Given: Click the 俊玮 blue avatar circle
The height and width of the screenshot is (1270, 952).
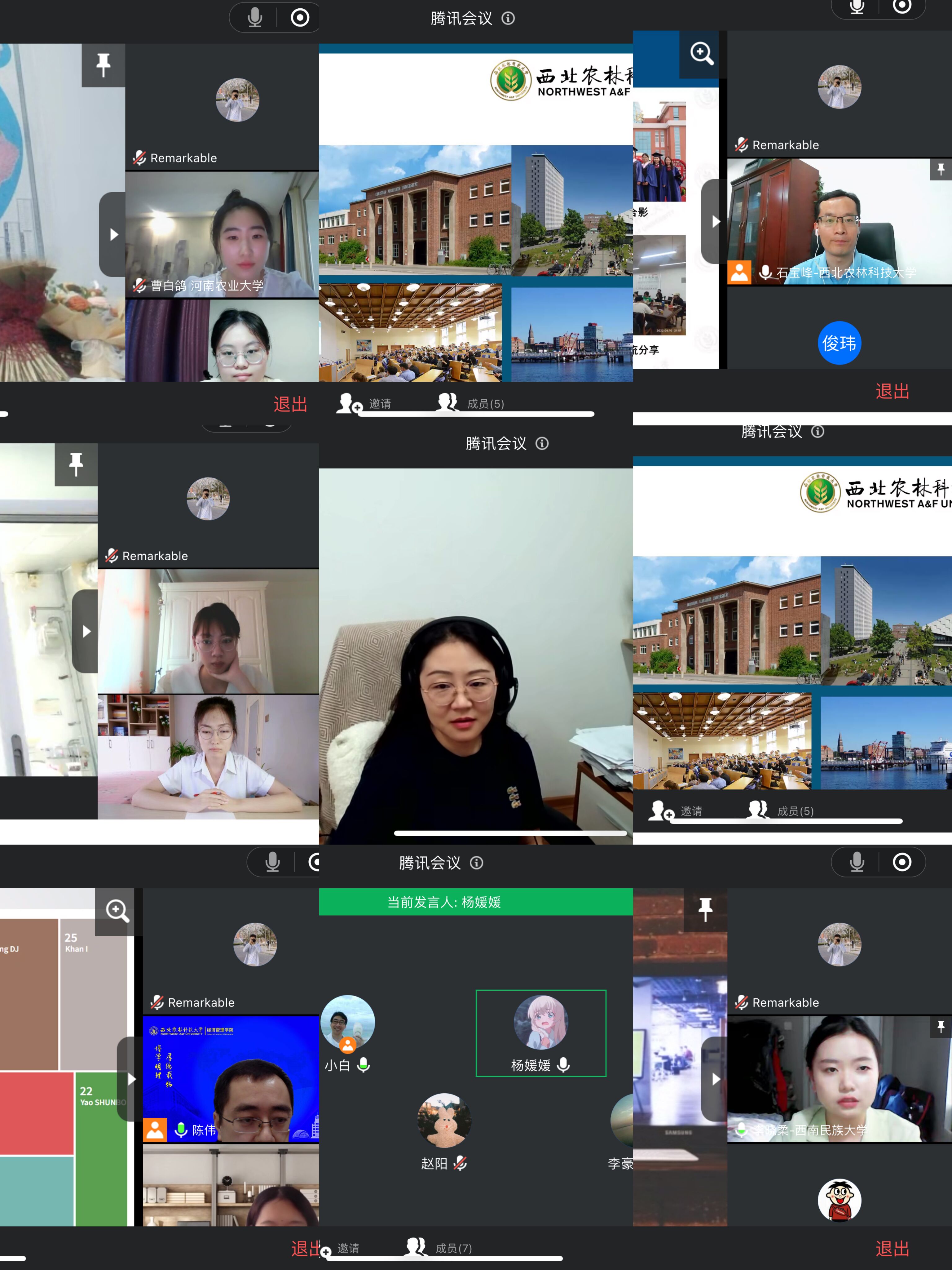Looking at the screenshot, I should 839,343.
